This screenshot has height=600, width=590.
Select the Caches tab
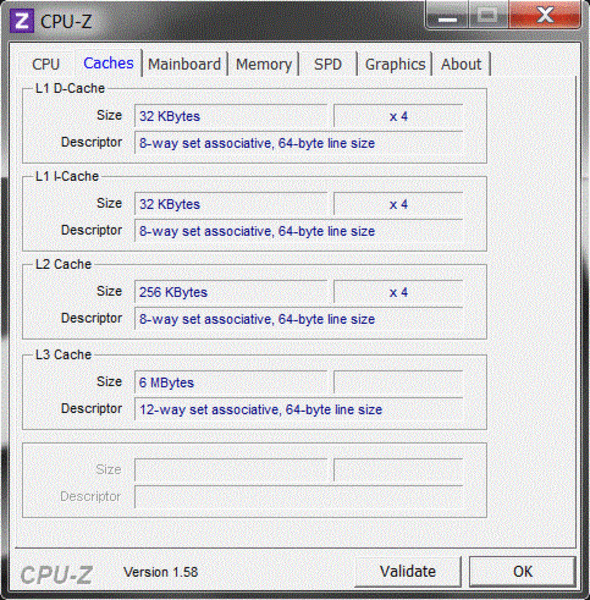coord(108,63)
